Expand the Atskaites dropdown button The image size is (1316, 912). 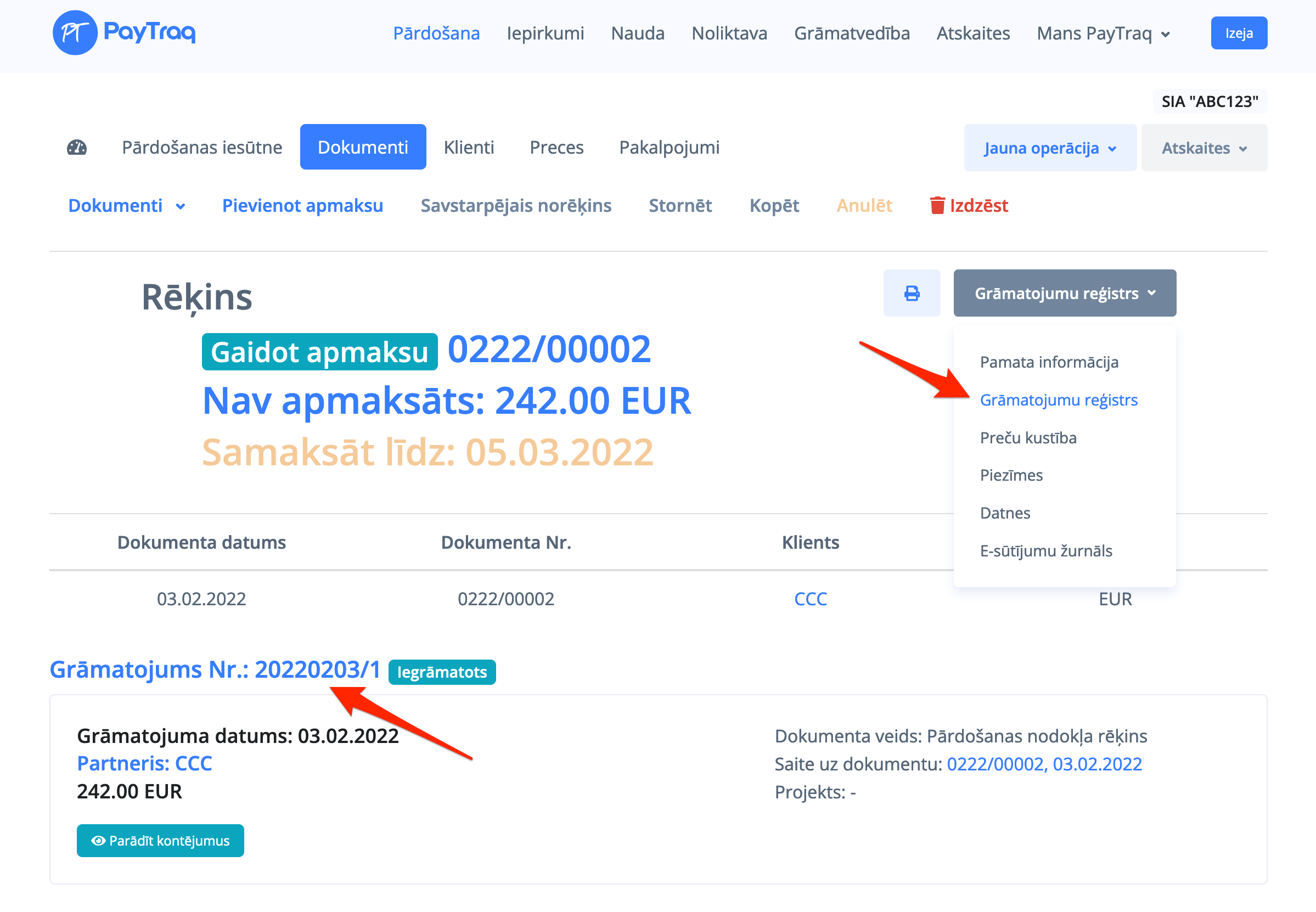tap(1203, 148)
